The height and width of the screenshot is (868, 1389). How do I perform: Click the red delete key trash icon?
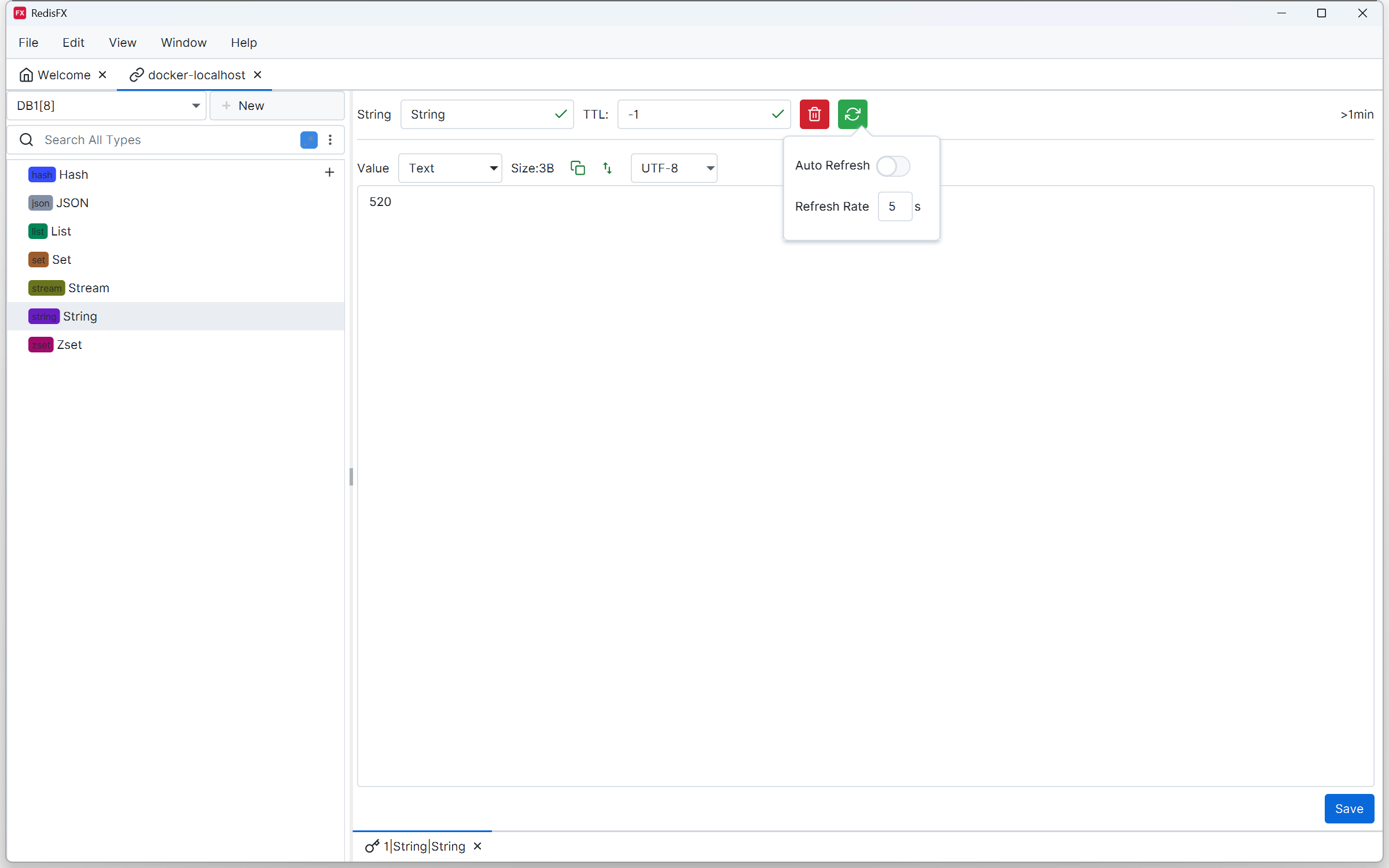coord(814,114)
